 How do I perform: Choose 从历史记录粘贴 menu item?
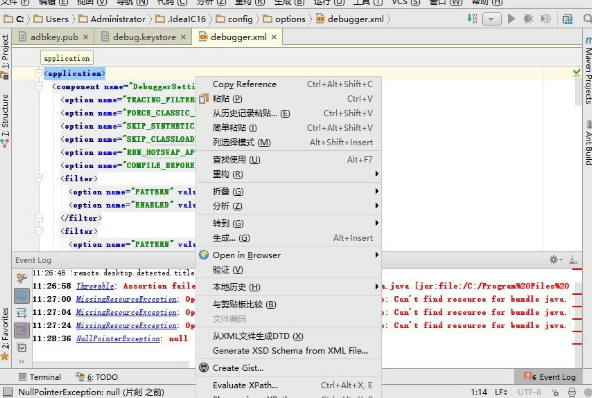tap(288, 113)
